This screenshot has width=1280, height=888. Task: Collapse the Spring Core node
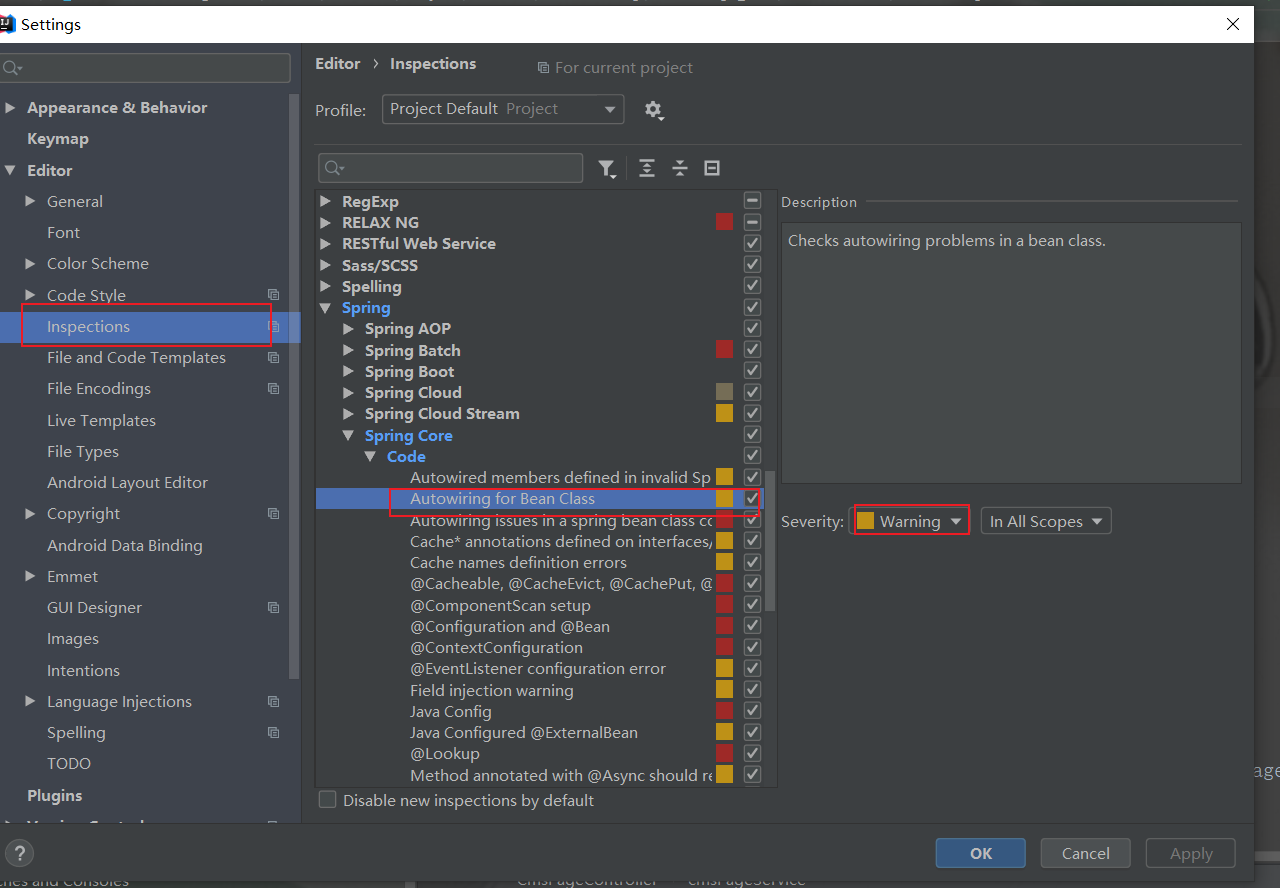coord(348,435)
